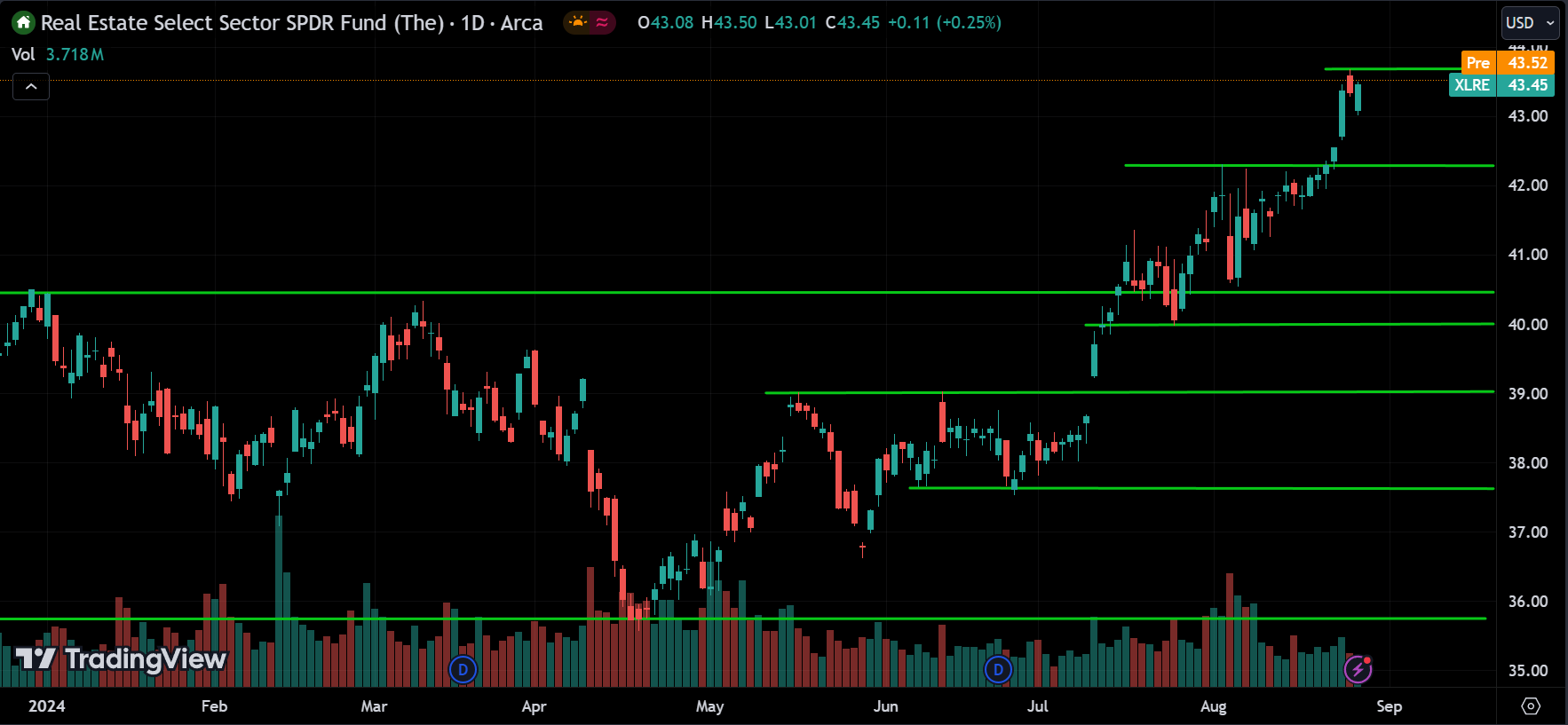The width and height of the screenshot is (1568, 725).
Task: Click the orange pre-market session sun icon
Action: 578,22
